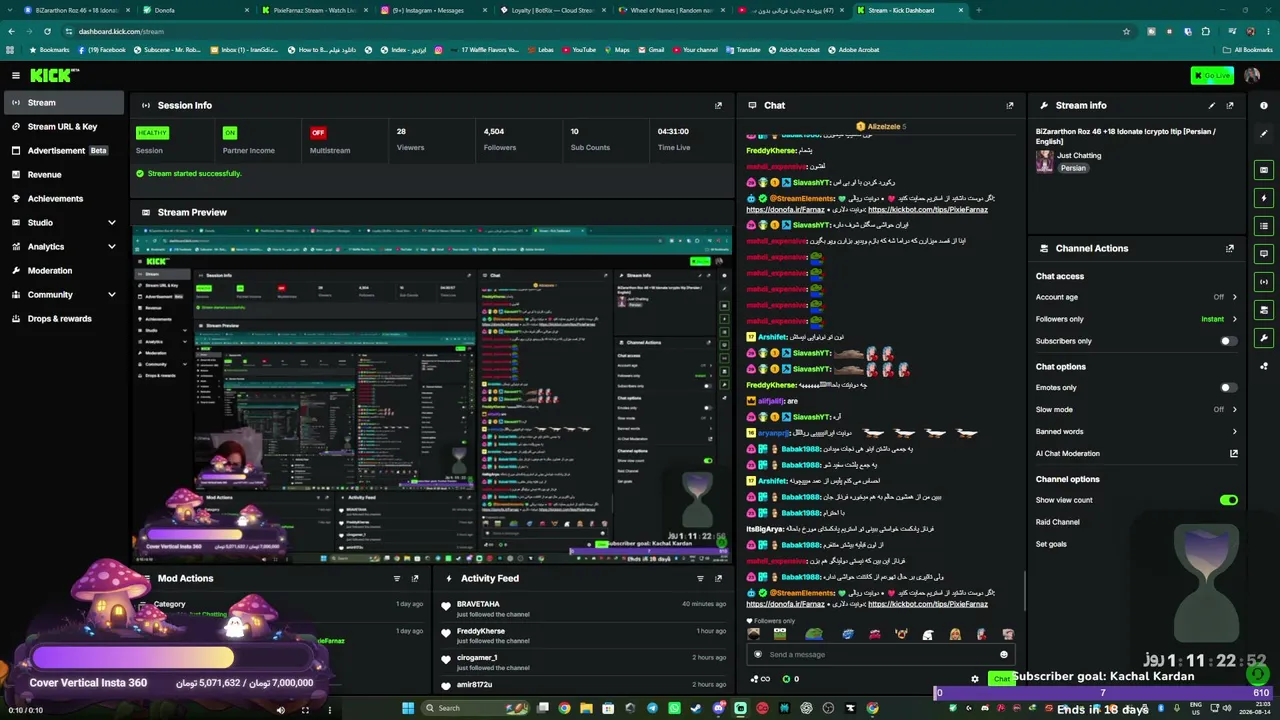Open Telegram from the taskbar

pos(652,708)
